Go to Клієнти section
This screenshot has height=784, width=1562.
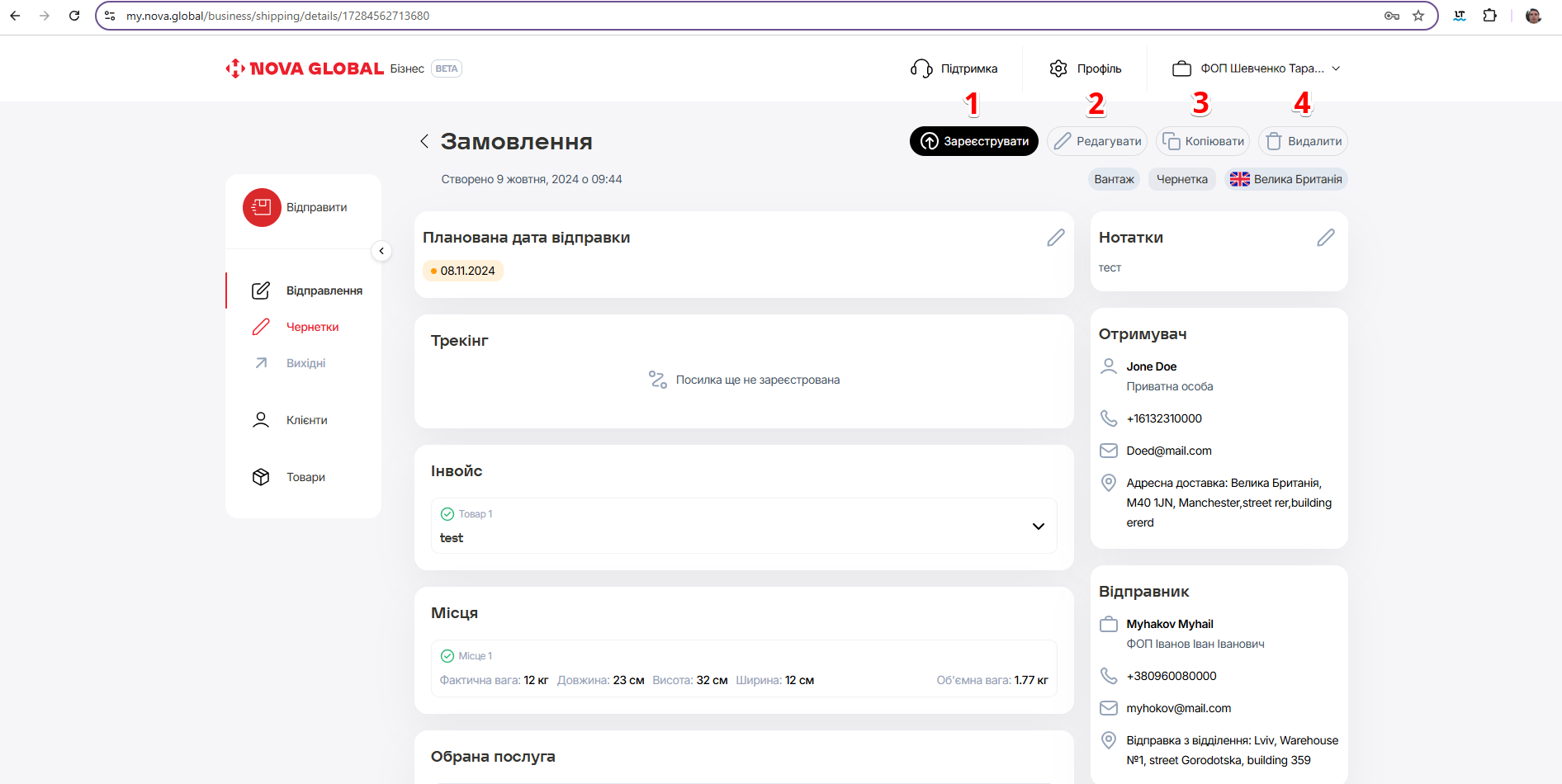tap(306, 420)
